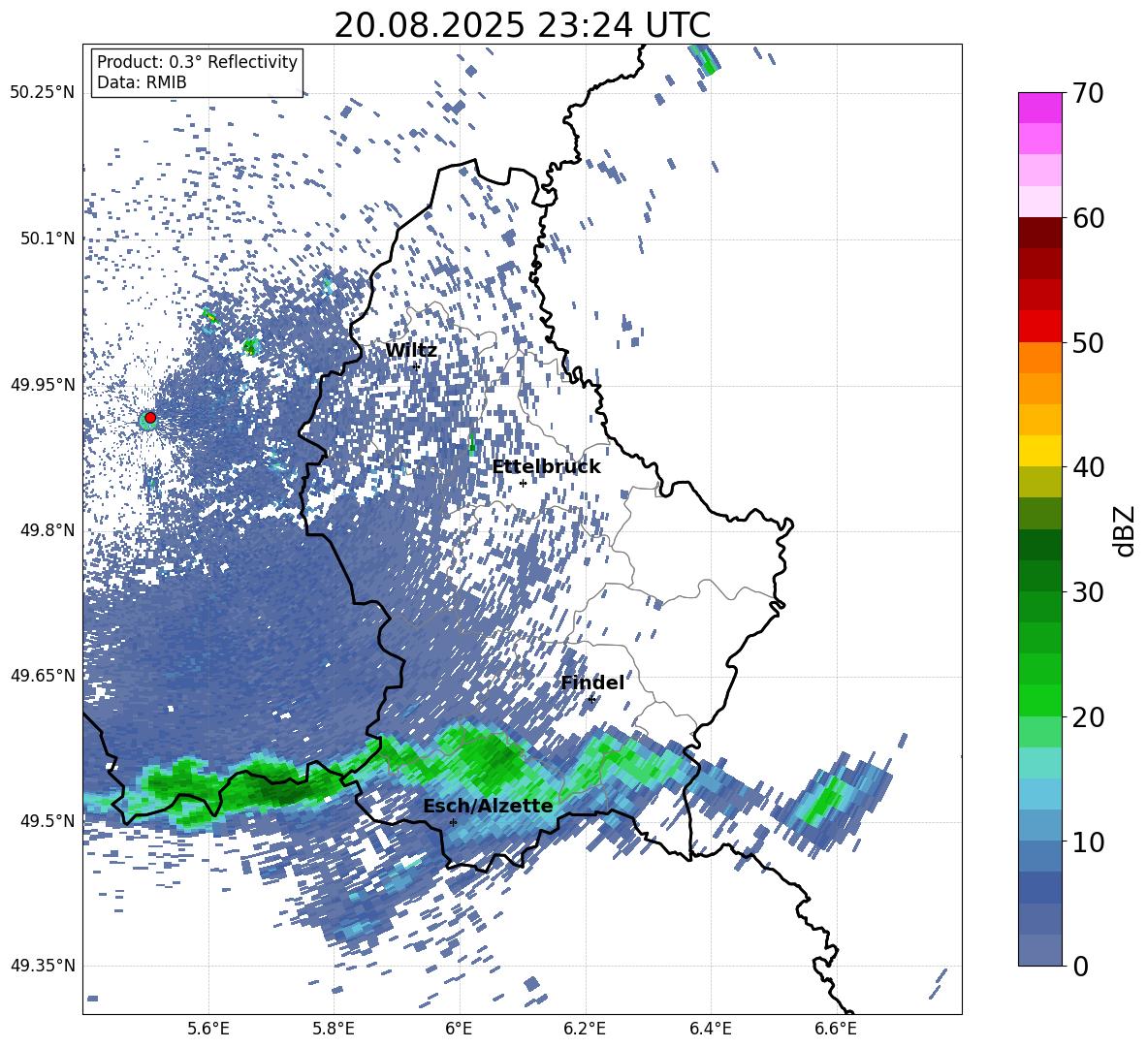1148x1048 pixels.
Task: Click the Wiltz station cross marker
Action: (416, 366)
